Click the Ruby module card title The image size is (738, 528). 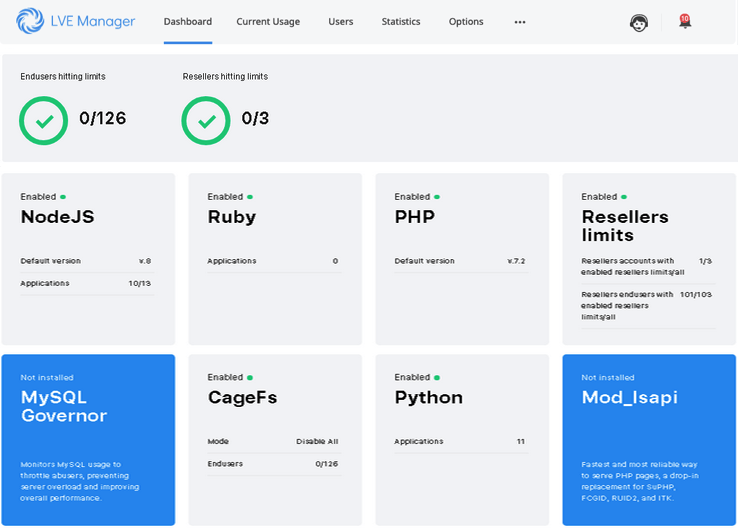(232, 217)
